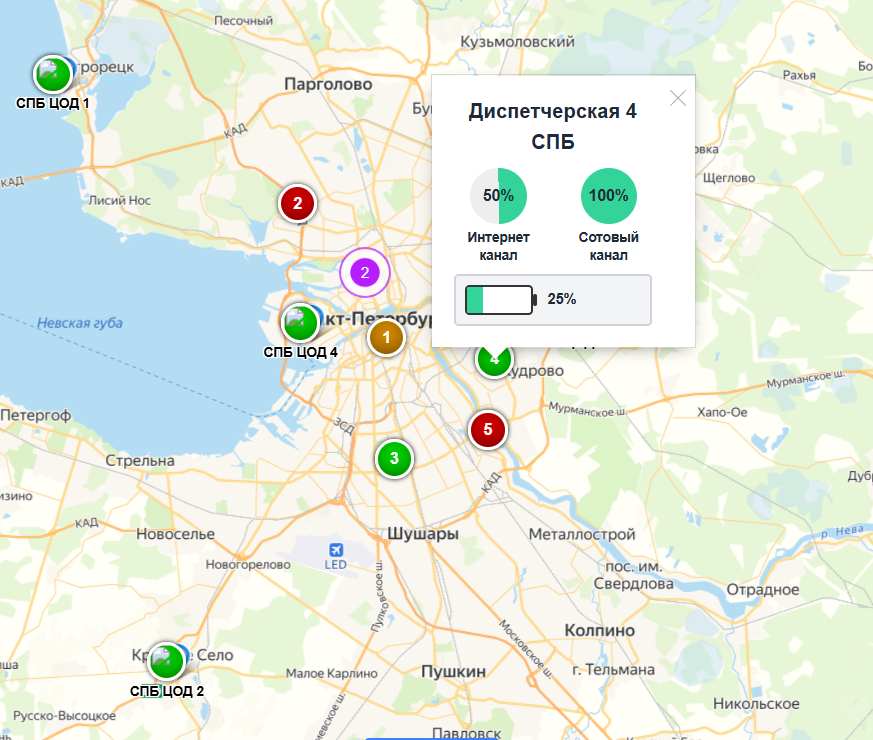
Task: Click the СПБ ЦОД 4 label
Action: [301, 352]
